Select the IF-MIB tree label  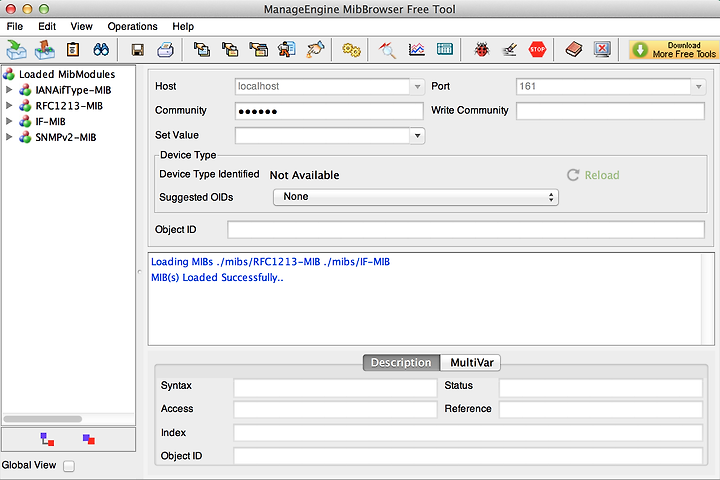(51, 121)
